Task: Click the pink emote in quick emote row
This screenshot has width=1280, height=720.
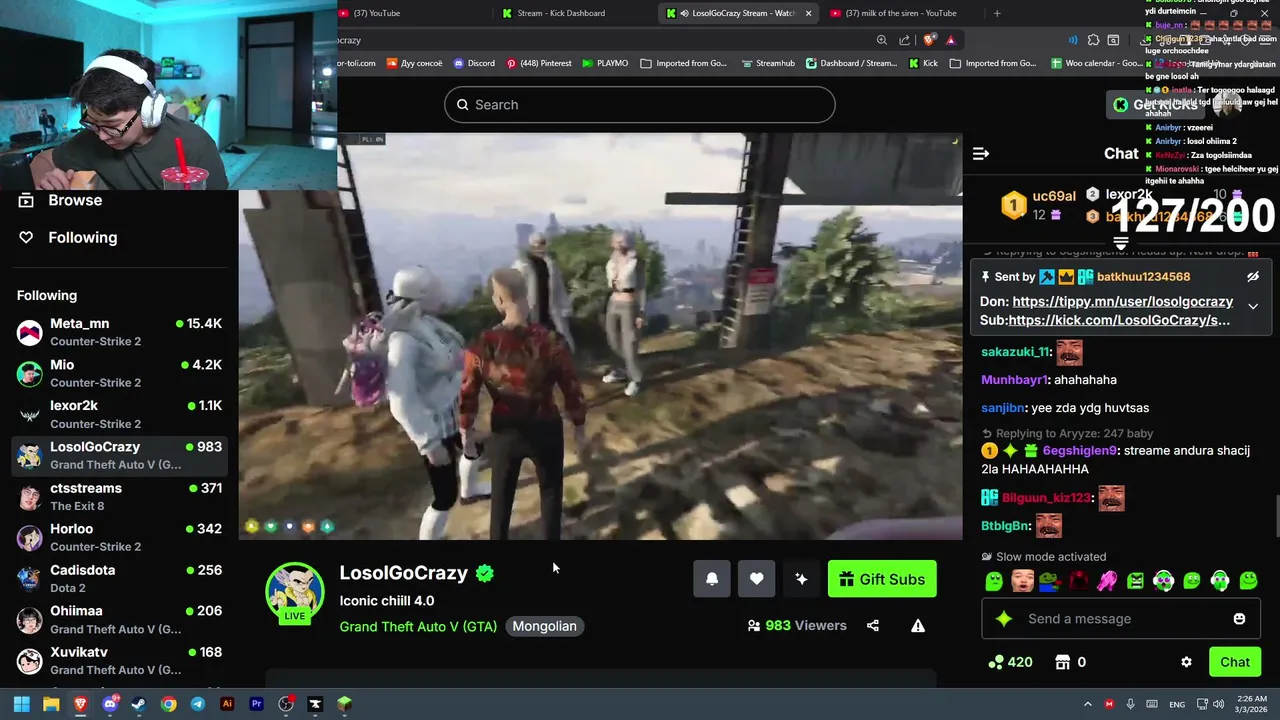Action: tap(1107, 580)
